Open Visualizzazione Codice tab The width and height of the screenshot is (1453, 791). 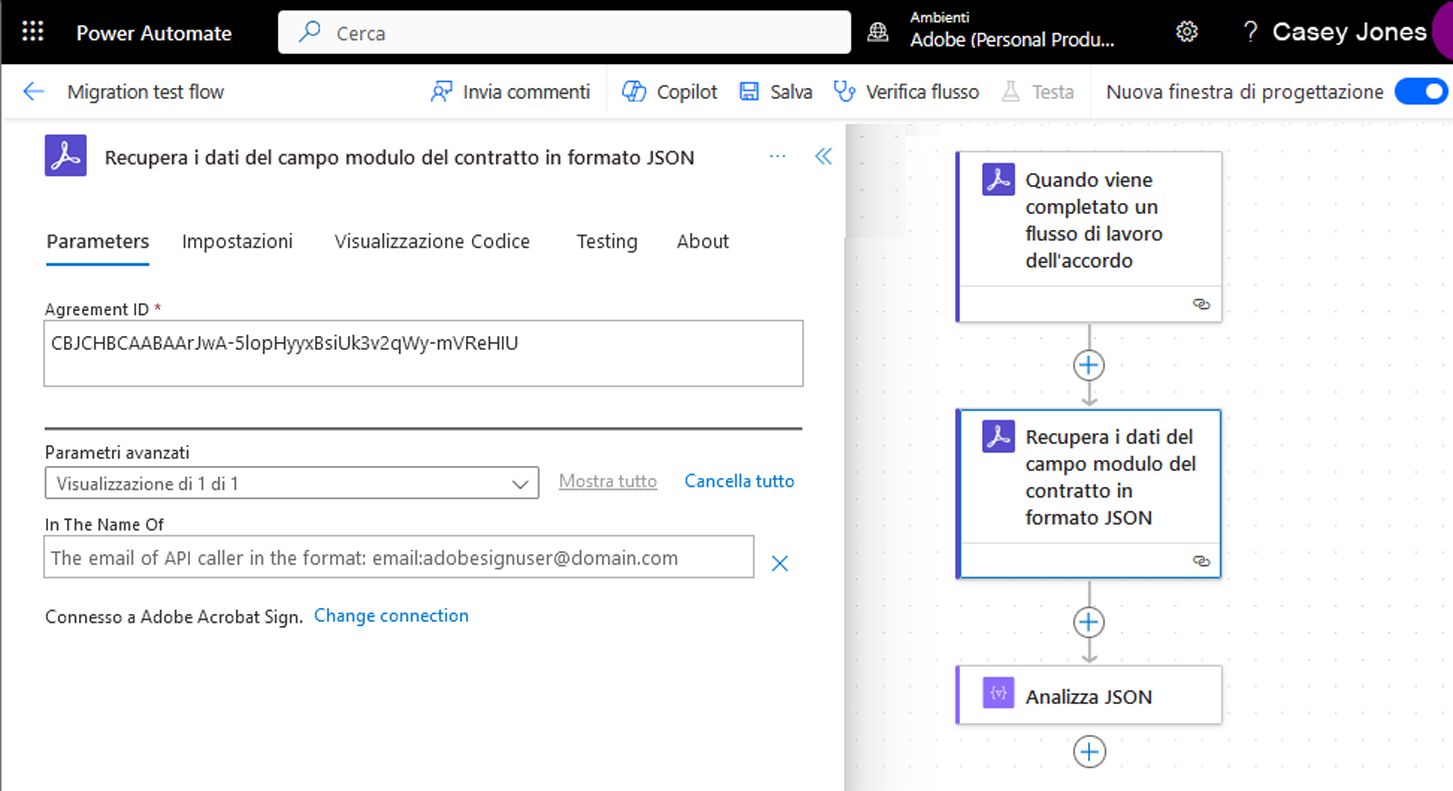(432, 241)
